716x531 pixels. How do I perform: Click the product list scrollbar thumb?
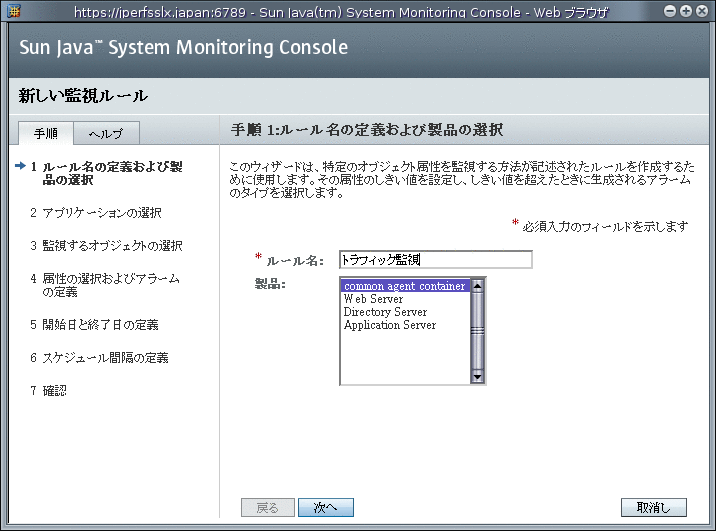(x=477, y=331)
